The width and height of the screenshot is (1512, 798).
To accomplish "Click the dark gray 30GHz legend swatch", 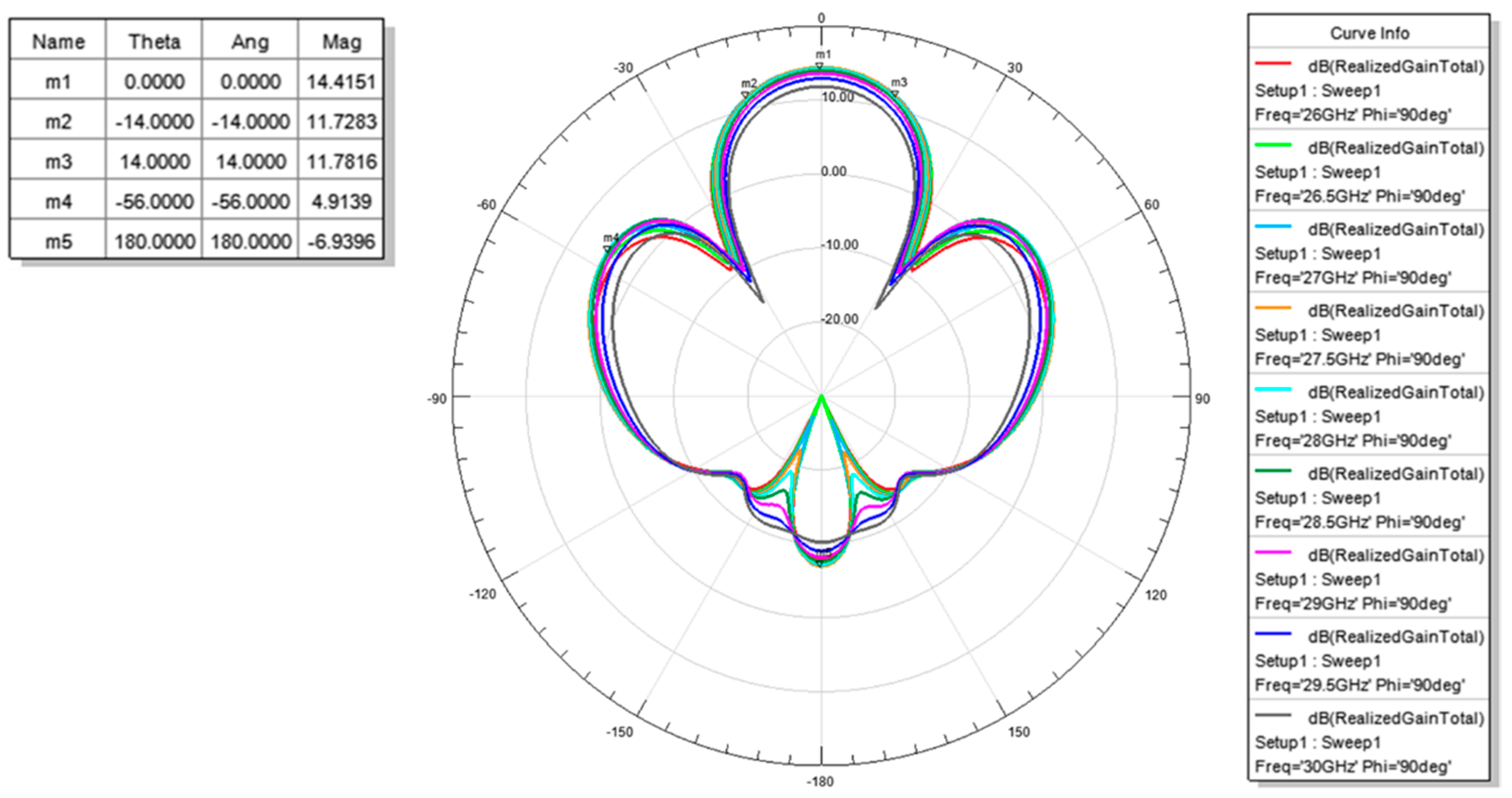I will pyautogui.click(x=1272, y=715).
